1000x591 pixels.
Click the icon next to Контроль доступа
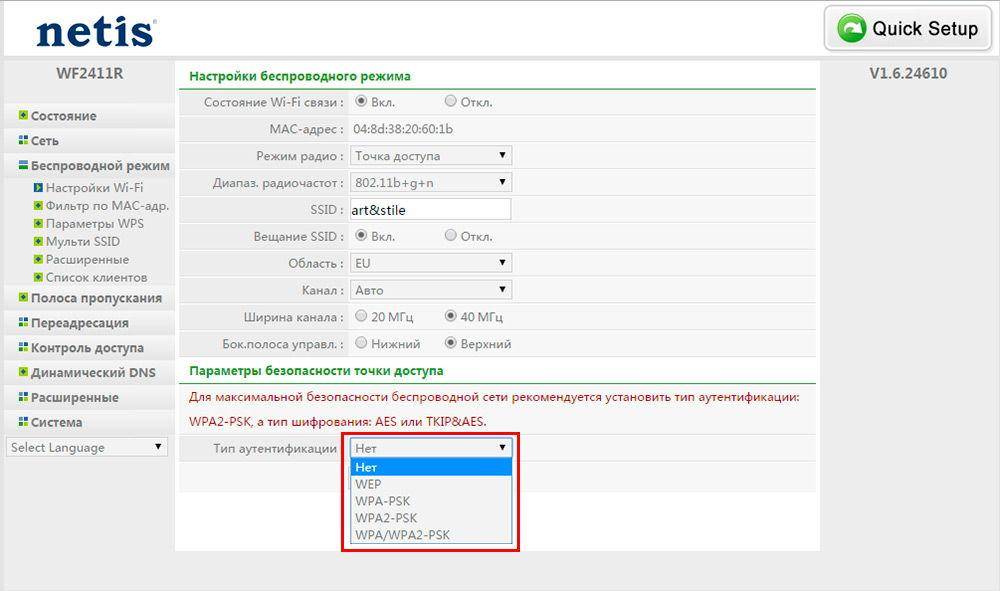tap(23, 347)
